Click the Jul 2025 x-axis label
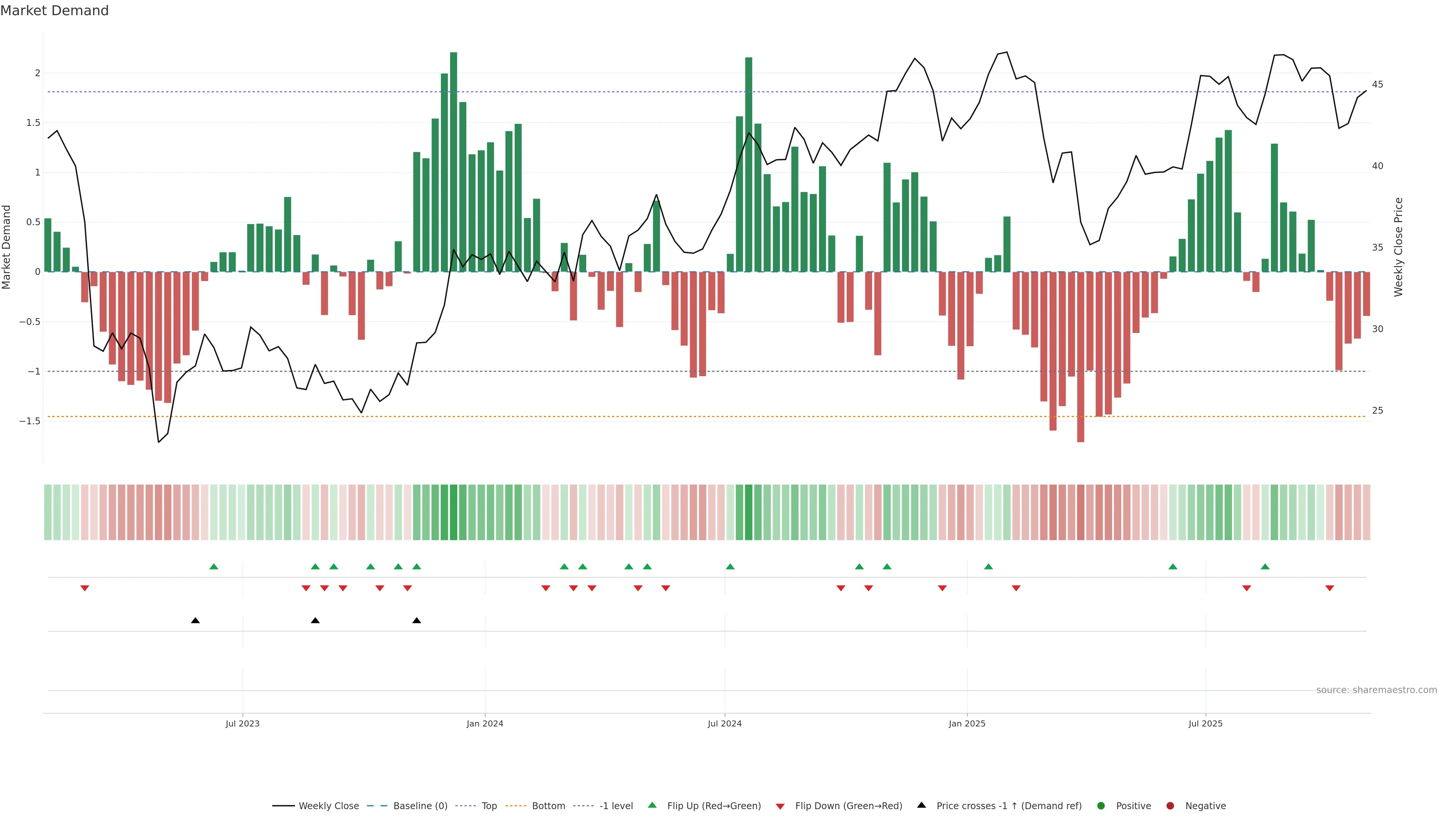This screenshot has height=819, width=1456. (1205, 723)
